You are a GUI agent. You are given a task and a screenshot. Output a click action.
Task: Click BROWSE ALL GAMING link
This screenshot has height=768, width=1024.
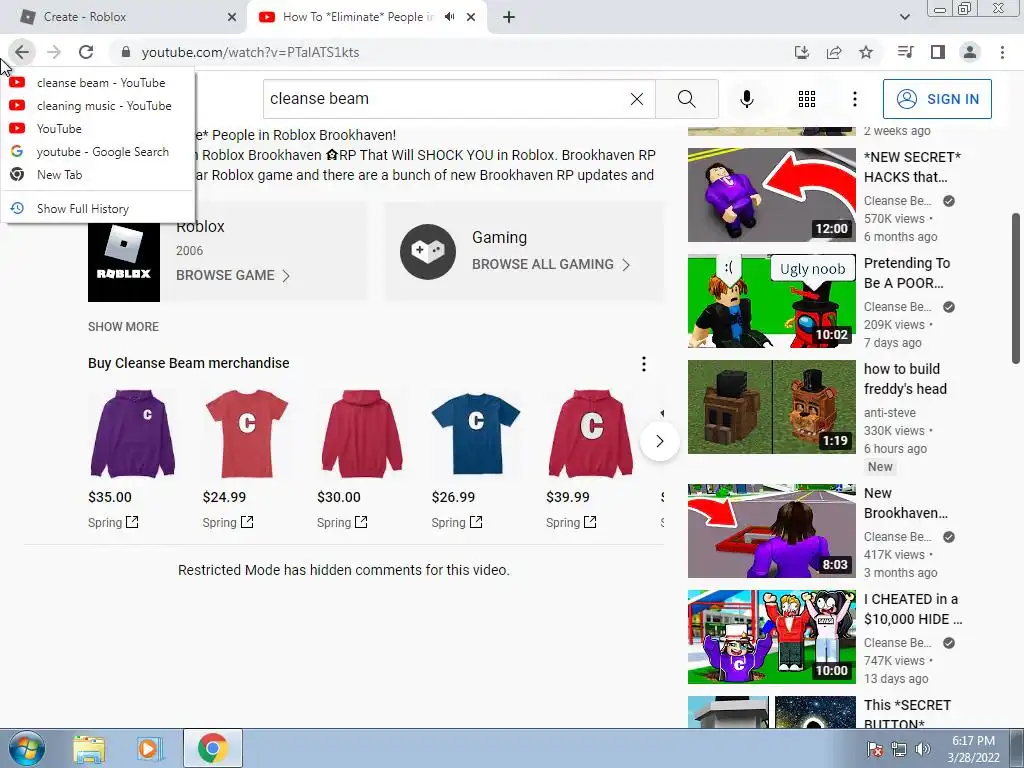click(x=551, y=264)
